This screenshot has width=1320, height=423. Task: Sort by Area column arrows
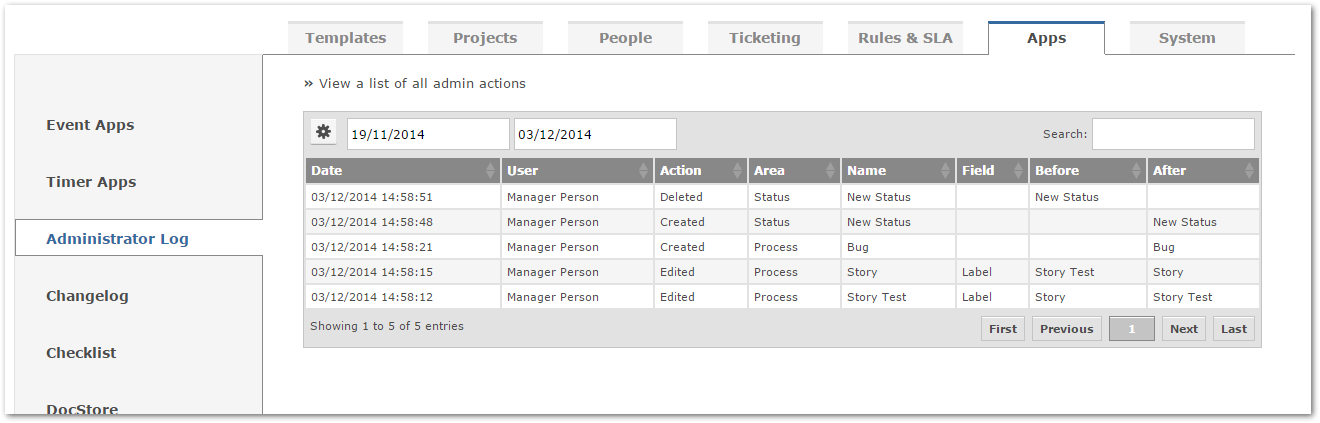(x=831, y=171)
